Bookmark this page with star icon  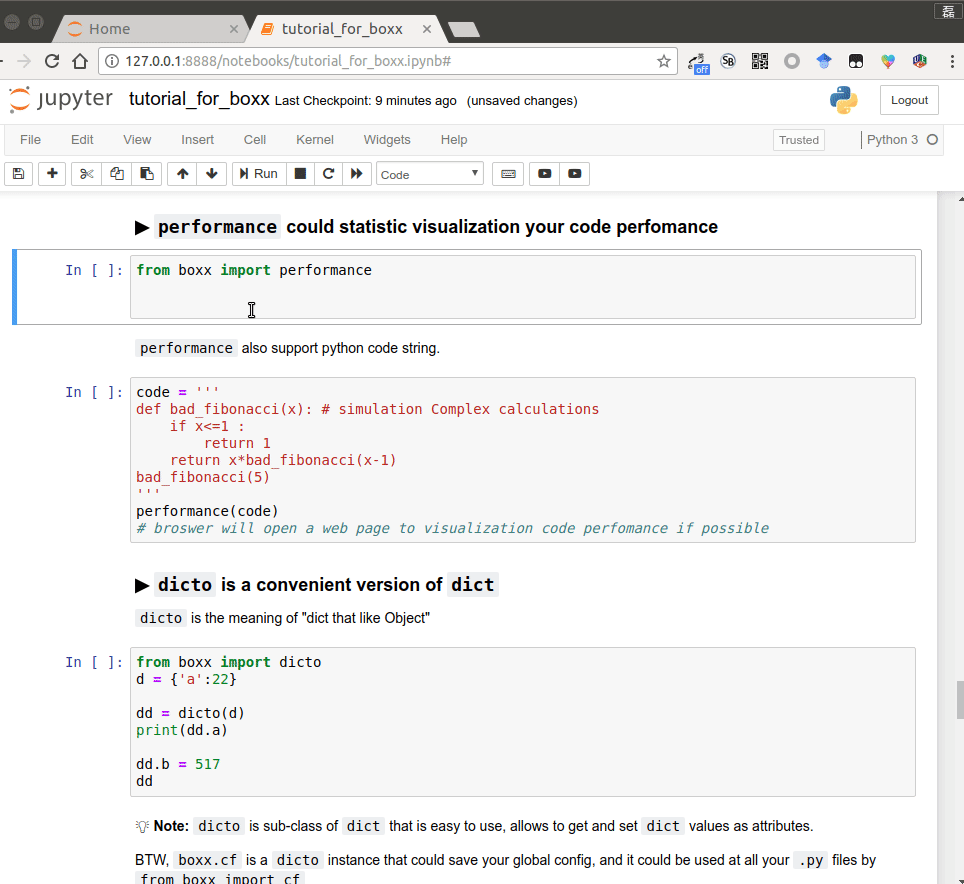pyautogui.click(x=663, y=61)
